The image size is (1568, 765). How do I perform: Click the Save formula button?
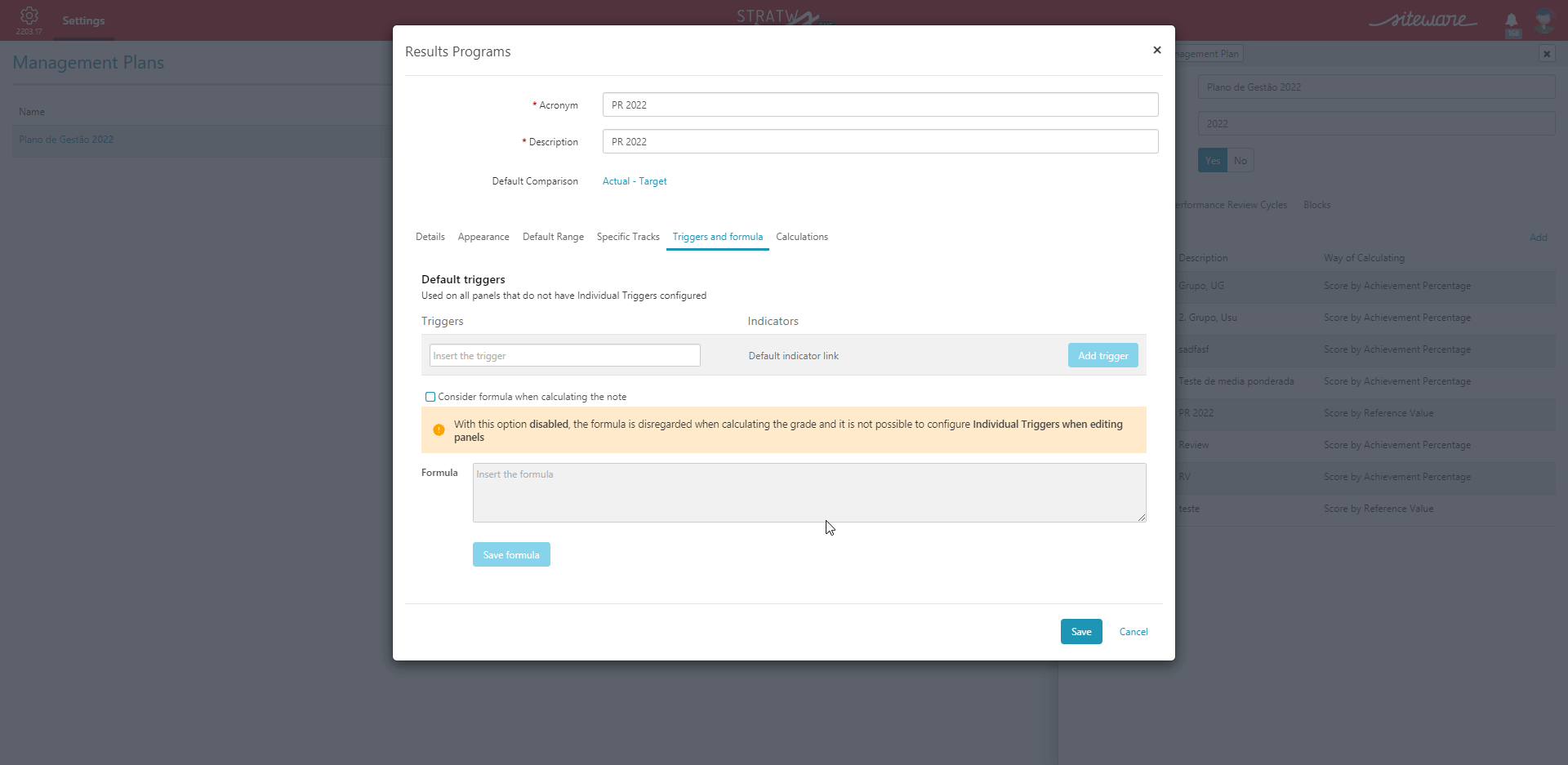click(511, 554)
